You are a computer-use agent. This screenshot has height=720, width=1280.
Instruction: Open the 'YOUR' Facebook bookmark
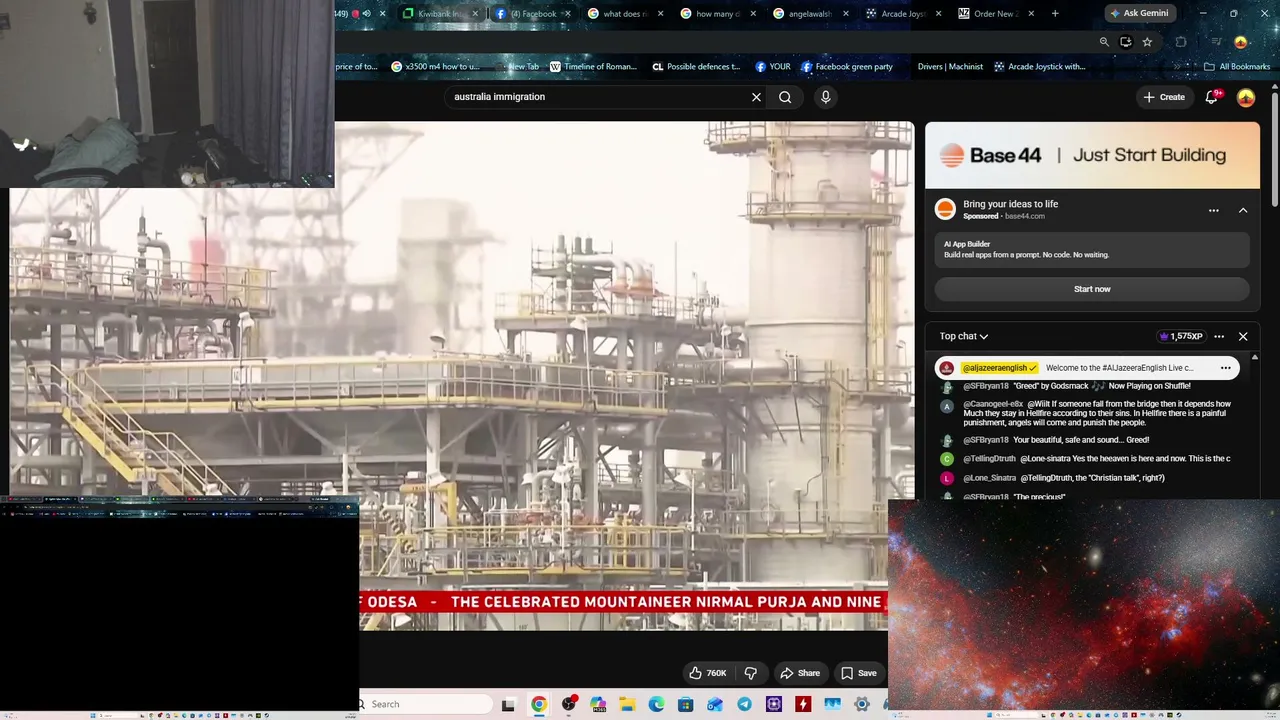click(773, 67)
